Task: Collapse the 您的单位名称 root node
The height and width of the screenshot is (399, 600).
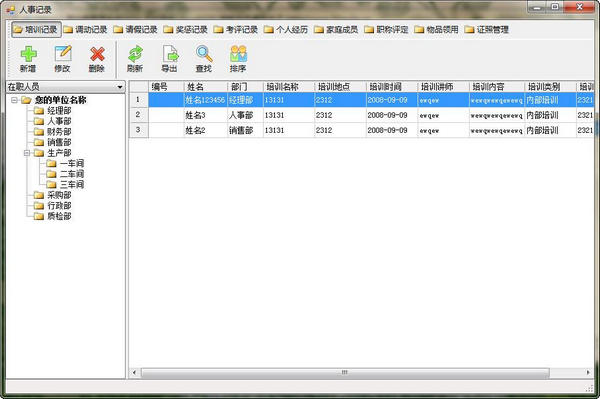Action: click(x=15, y=100)
